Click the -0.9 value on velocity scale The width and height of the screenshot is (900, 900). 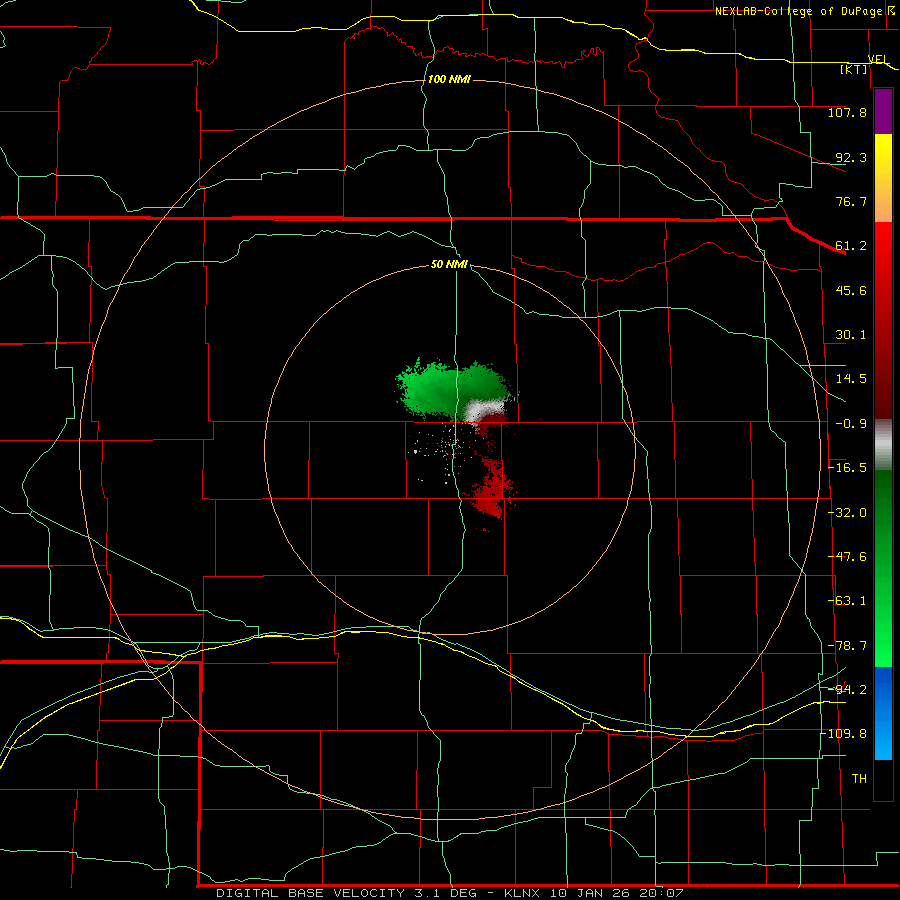(851, 424)
